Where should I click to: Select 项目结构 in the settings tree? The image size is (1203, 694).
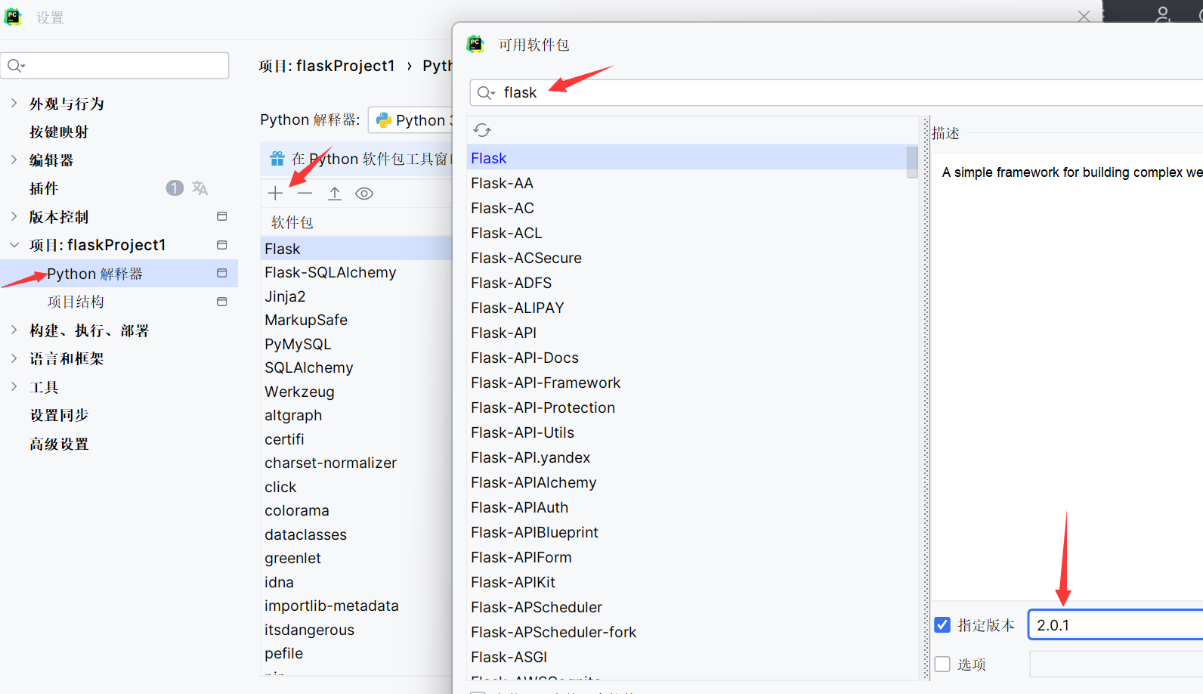click(x=76, y=302)
